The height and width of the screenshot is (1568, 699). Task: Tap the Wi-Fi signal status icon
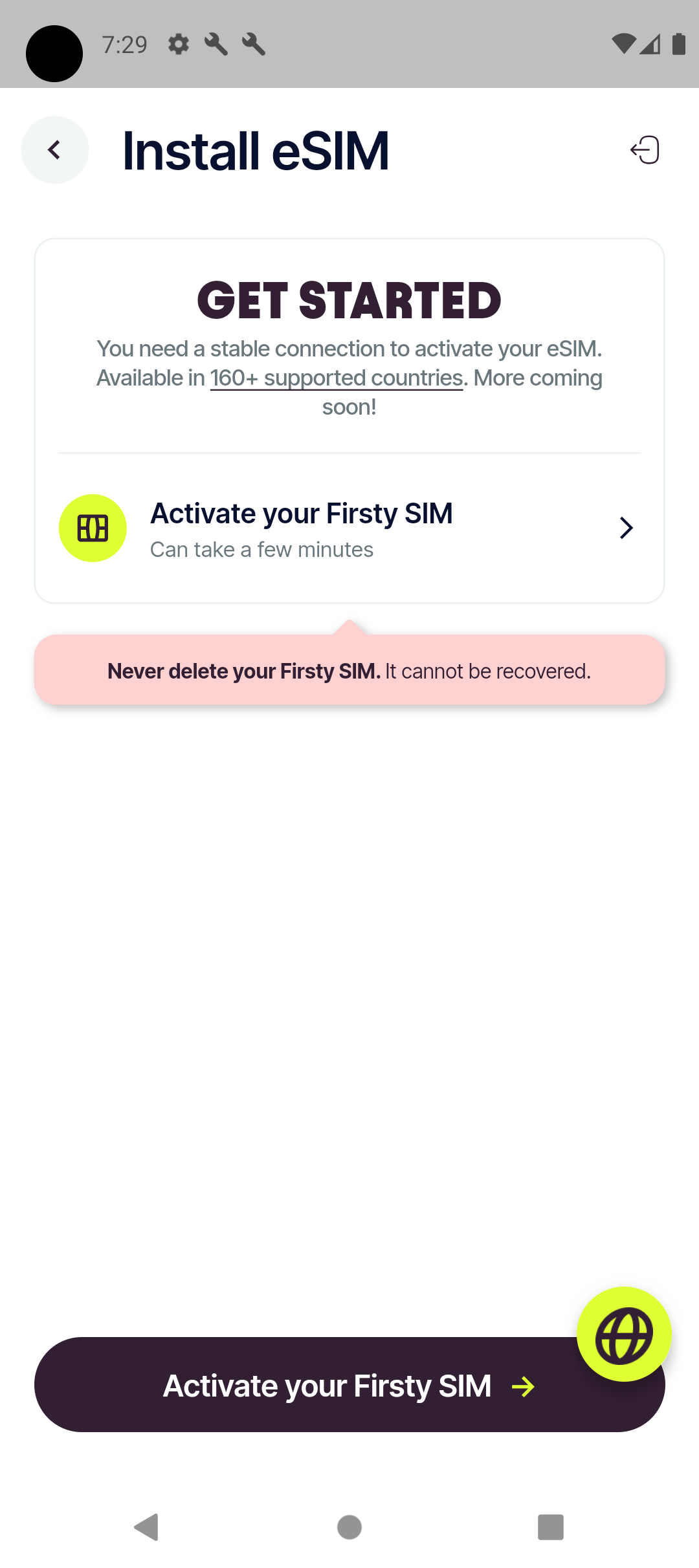click(623, 44)
